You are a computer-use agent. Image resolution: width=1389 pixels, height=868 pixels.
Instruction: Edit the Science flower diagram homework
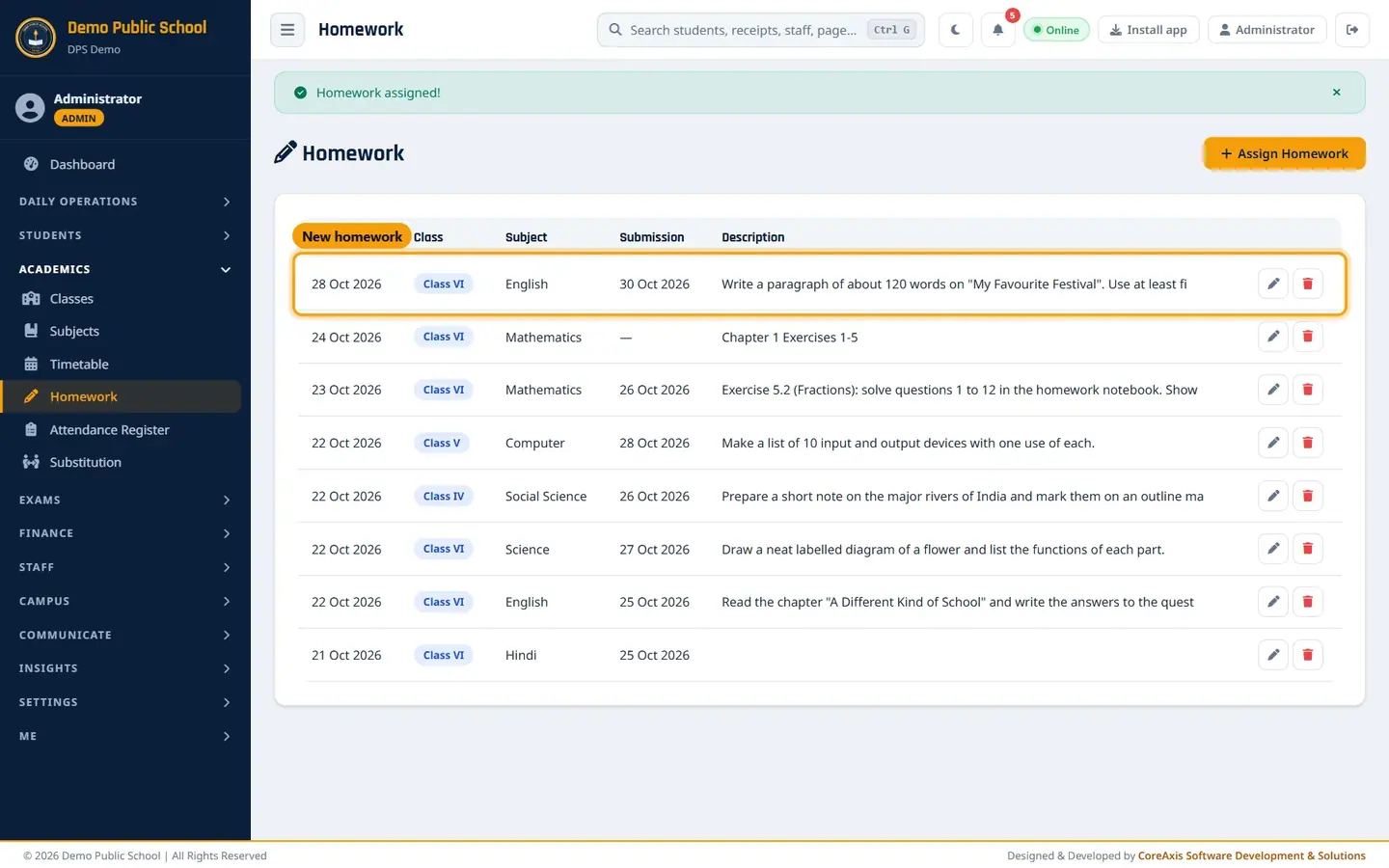coord(1273,549)
